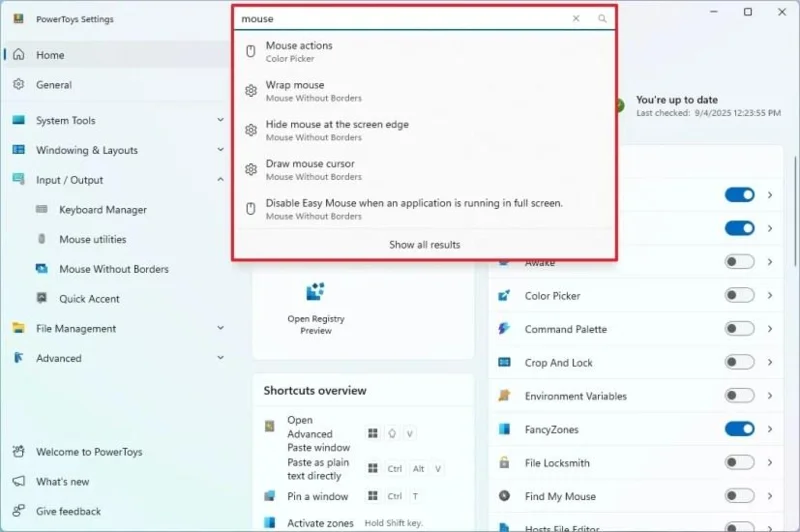Open What's new page
The width and height of the screenshot is (800, 532).
pos(117,482)
